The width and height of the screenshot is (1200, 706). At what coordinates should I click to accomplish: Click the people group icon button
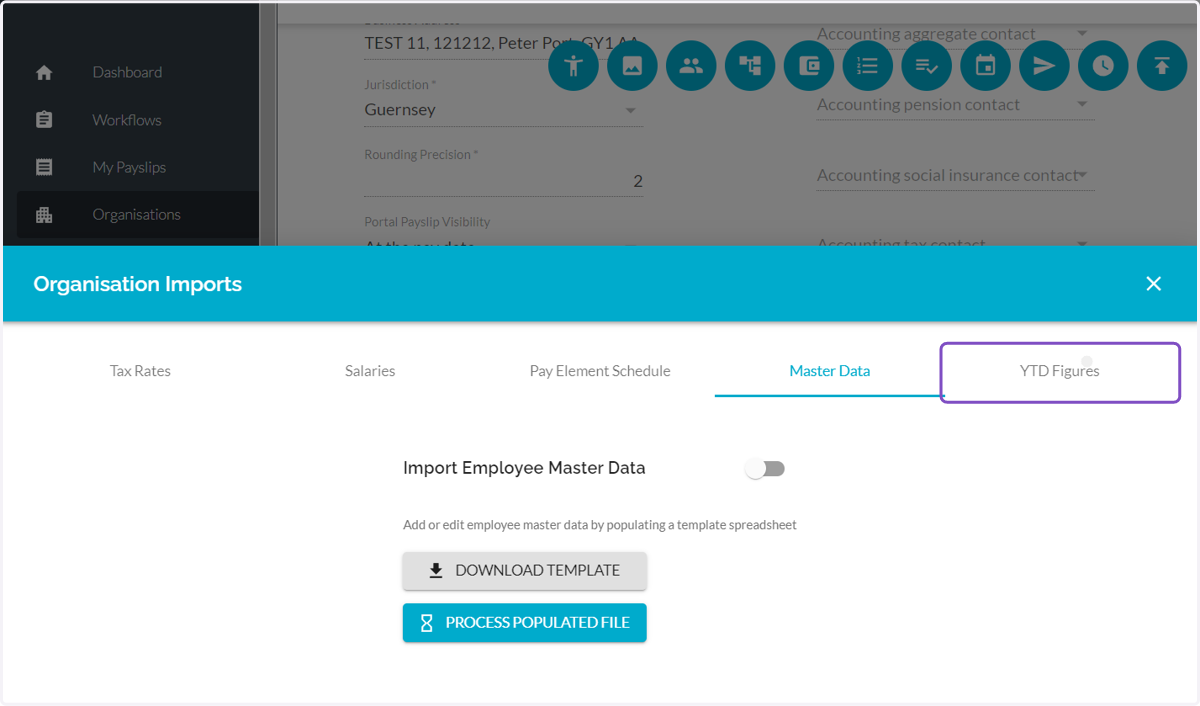tap(691, 65)
